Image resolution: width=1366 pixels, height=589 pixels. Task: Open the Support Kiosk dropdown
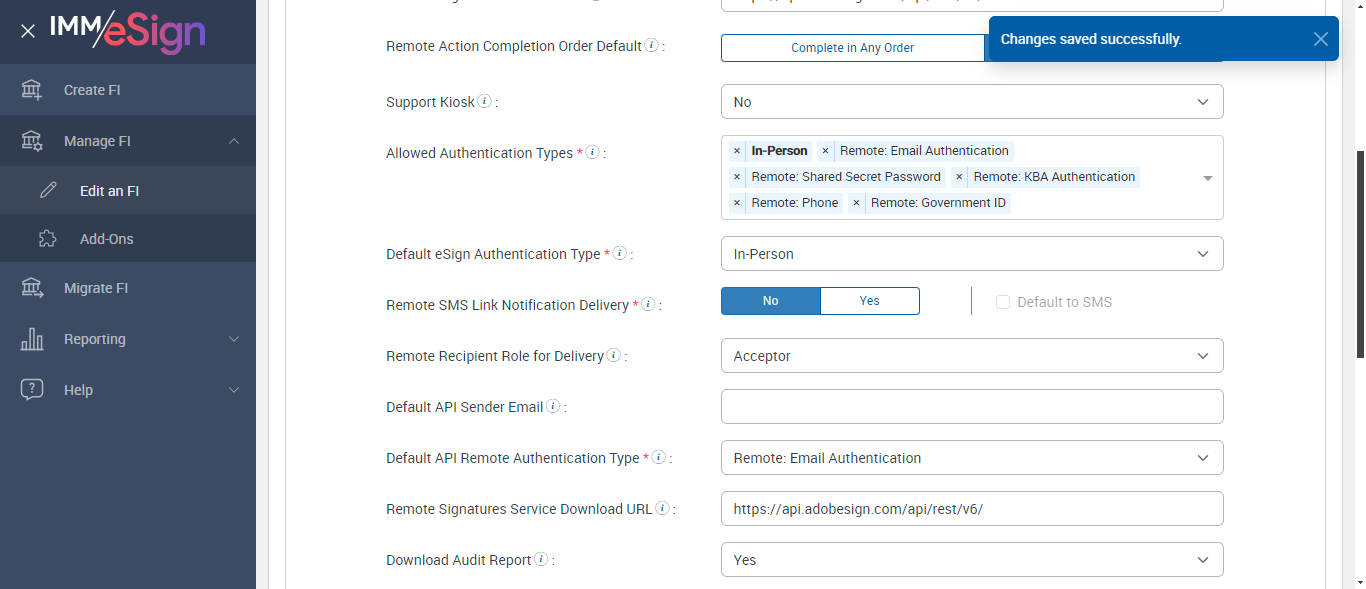coord(971,102)
